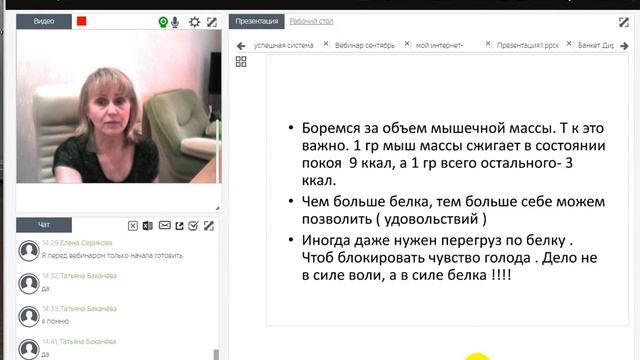Click avatar beside 14:41 Татьяна Баканёва message
The width and height of the screenshot is (640, 360).
(29, 349)
